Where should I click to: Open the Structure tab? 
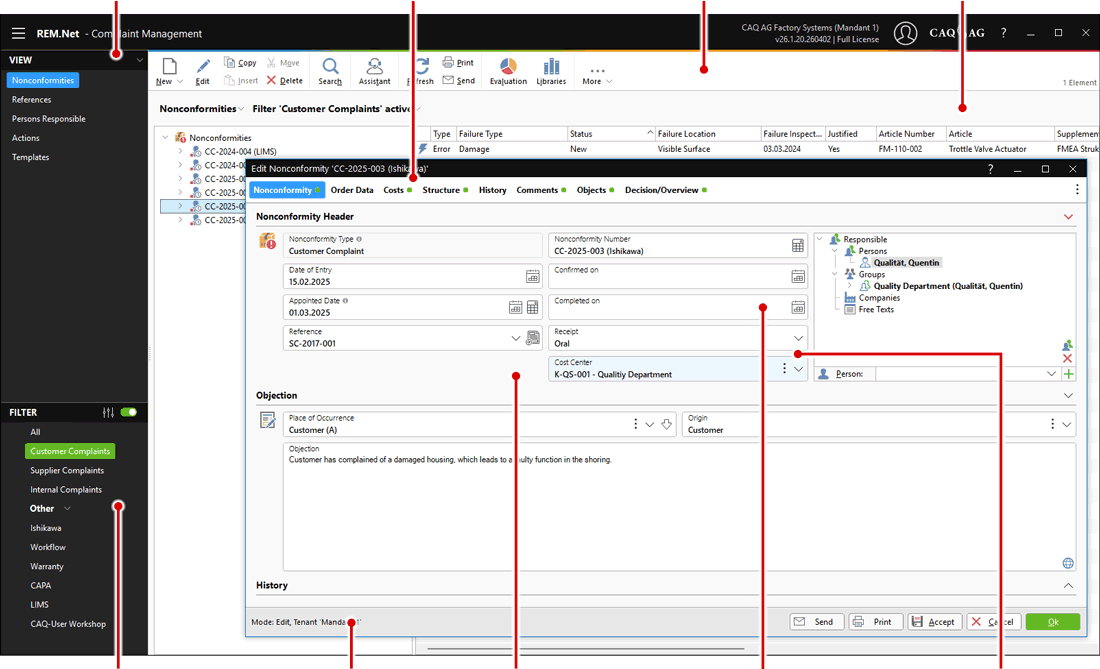445,190
